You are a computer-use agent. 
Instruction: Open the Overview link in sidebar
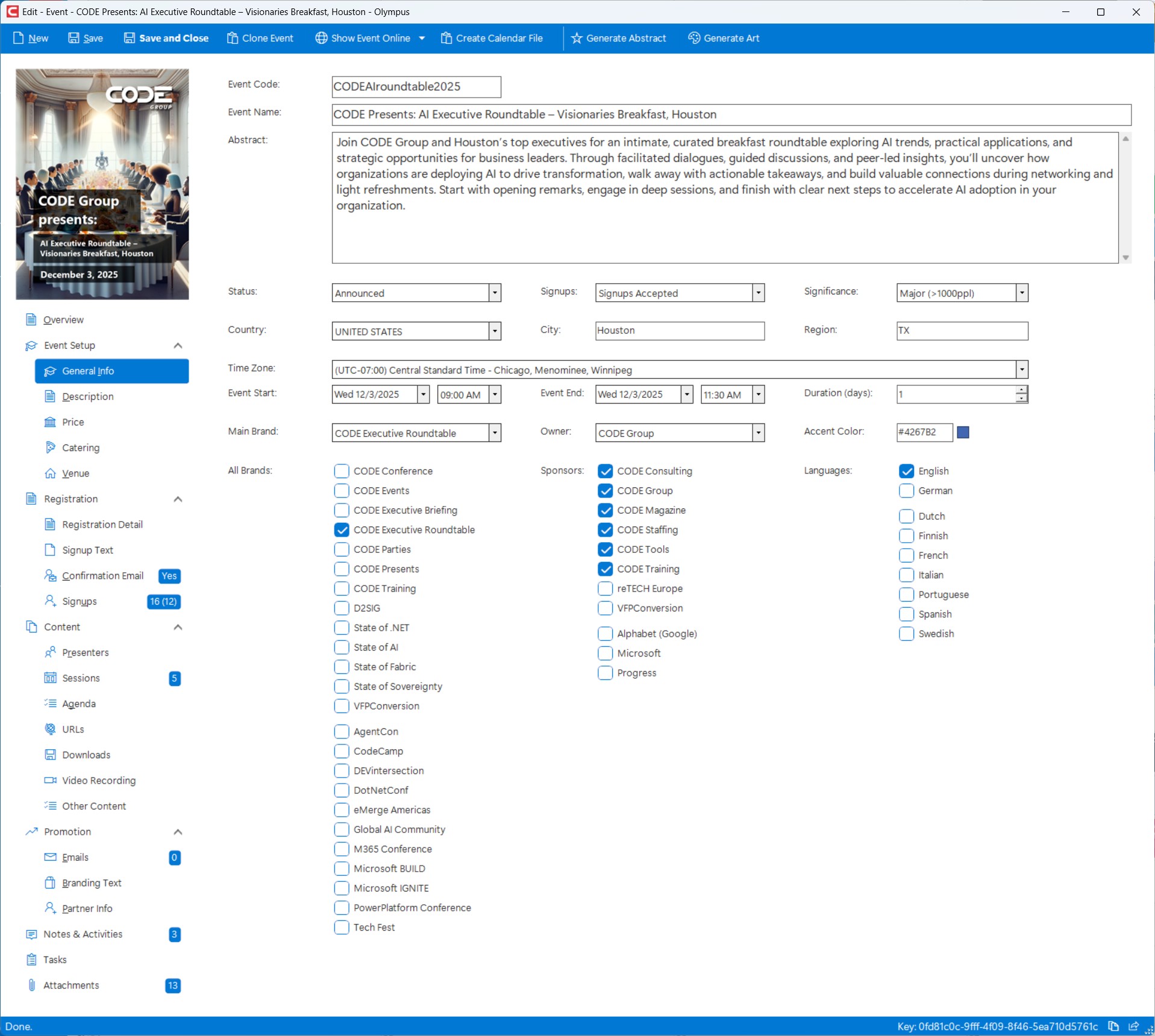click(x=63, y=320)
